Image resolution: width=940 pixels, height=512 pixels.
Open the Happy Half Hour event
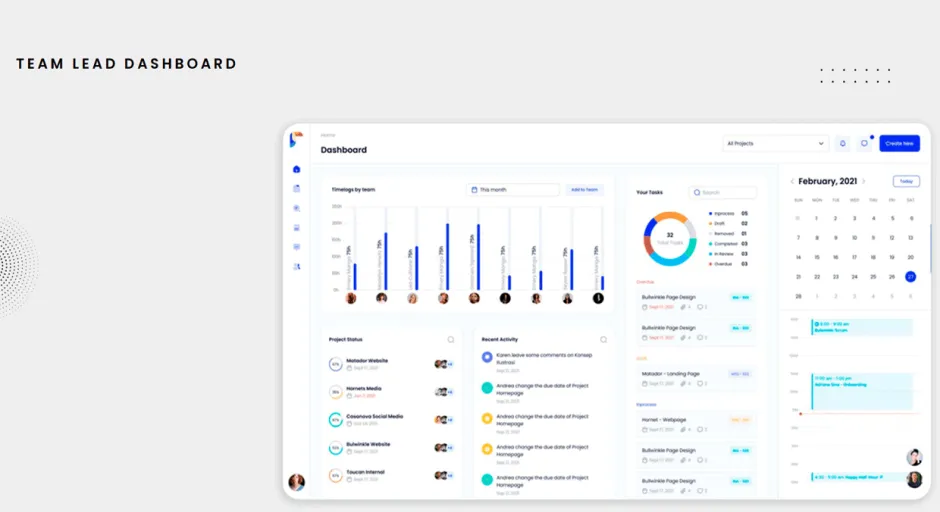coord(858,477)
